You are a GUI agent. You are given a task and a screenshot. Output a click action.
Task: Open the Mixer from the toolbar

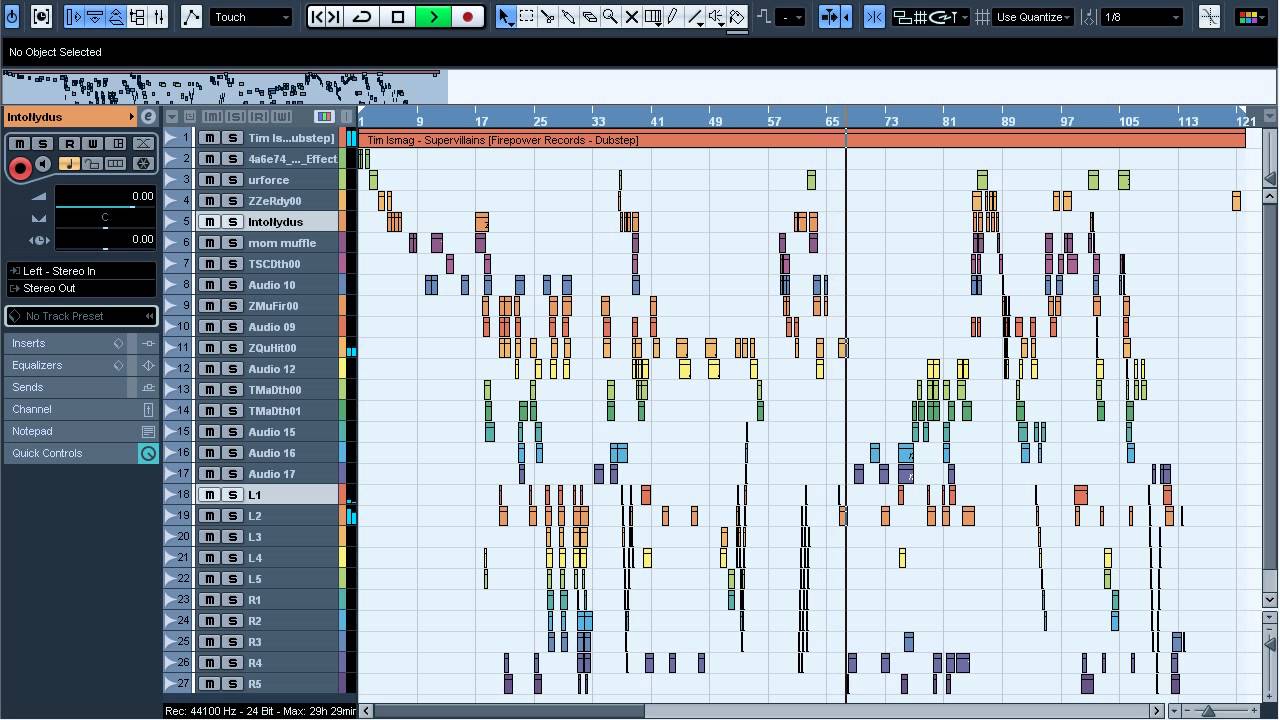click(159, 17)
